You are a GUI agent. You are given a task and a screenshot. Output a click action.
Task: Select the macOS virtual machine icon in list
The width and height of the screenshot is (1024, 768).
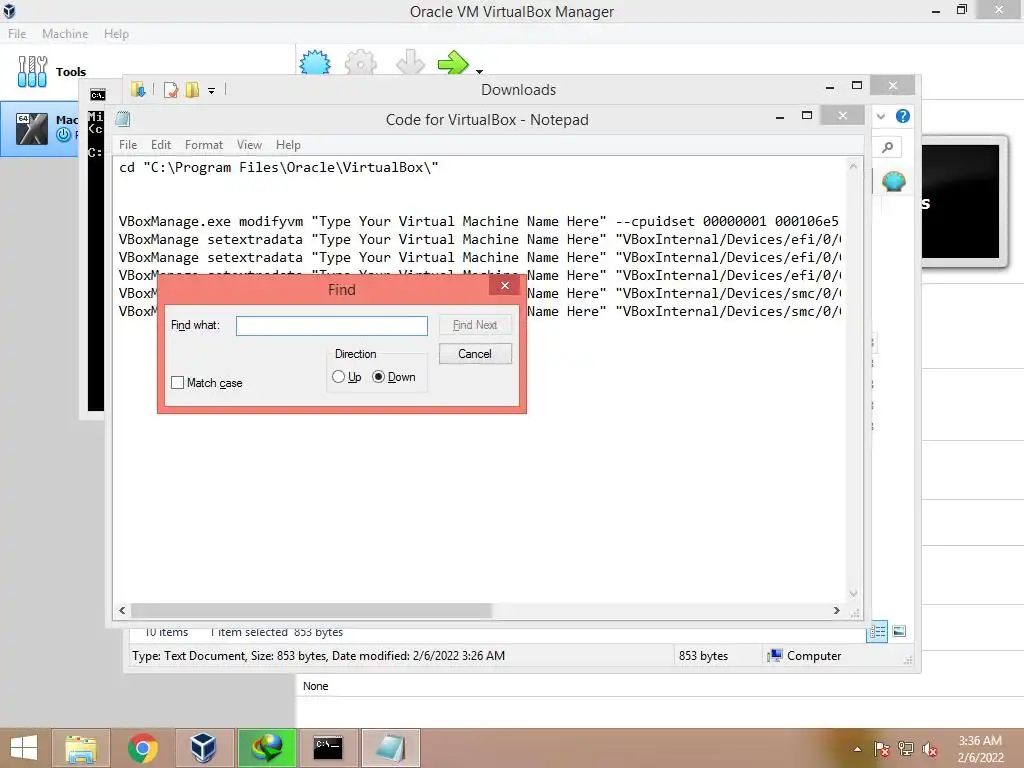pyautogui.click(x=31, y=128)
